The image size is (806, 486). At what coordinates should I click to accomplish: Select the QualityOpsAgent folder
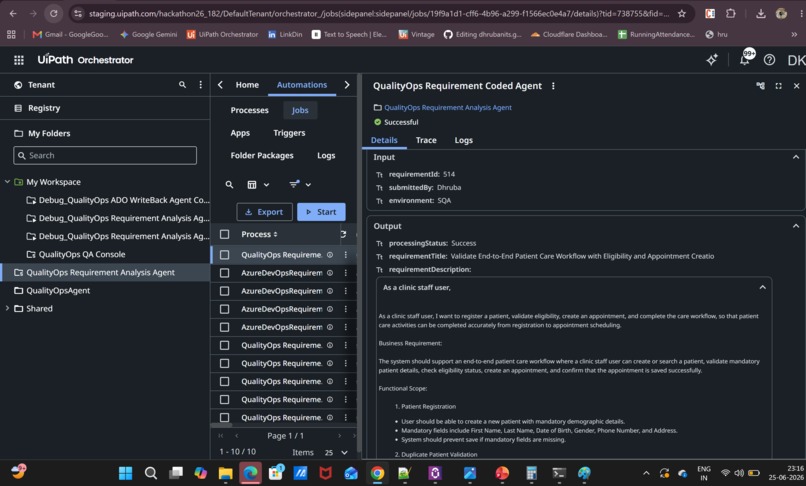click(x=58, y=291)
